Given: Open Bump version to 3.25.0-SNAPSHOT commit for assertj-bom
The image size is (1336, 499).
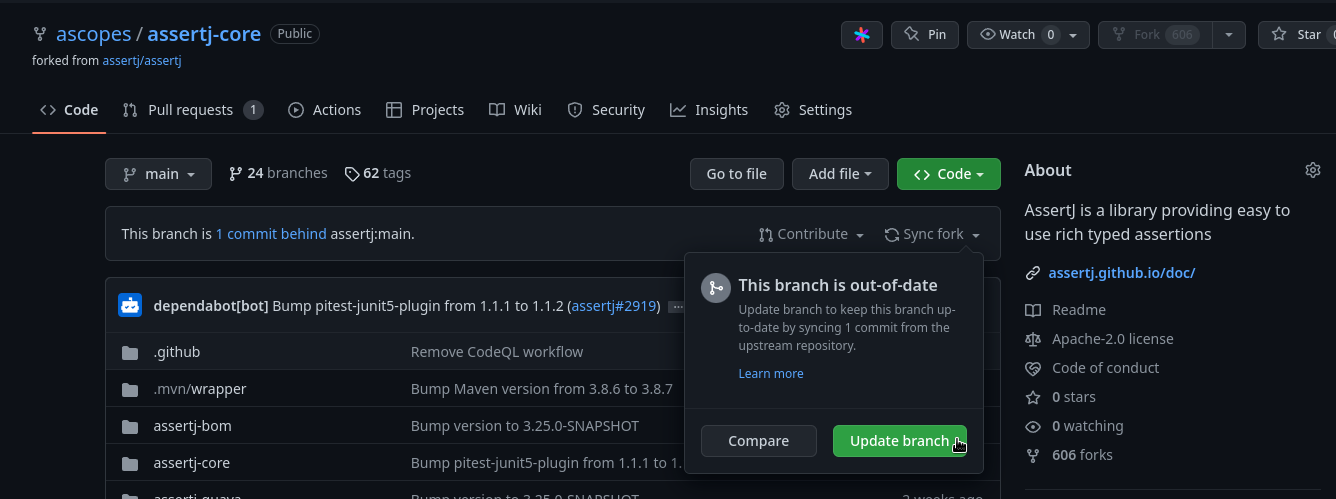Looking at the screenshot, I should 525,426.
